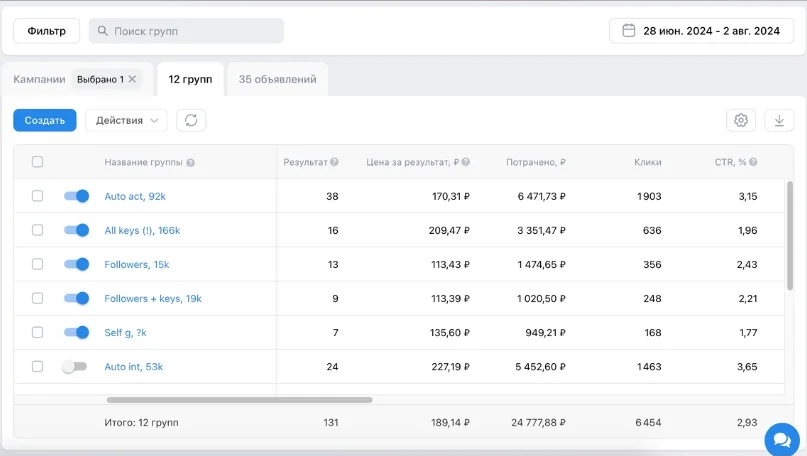This screenshot has width=807, height=456.
Task: Select checkbox for Followers + keys, 19k
Action: pos(38,299)
